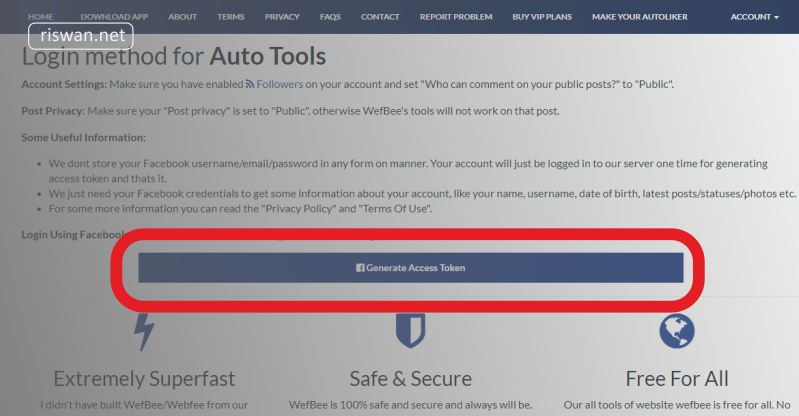Open the ABOUT page
This screenshot has width=799, height=416.
[x=182, y=17]
